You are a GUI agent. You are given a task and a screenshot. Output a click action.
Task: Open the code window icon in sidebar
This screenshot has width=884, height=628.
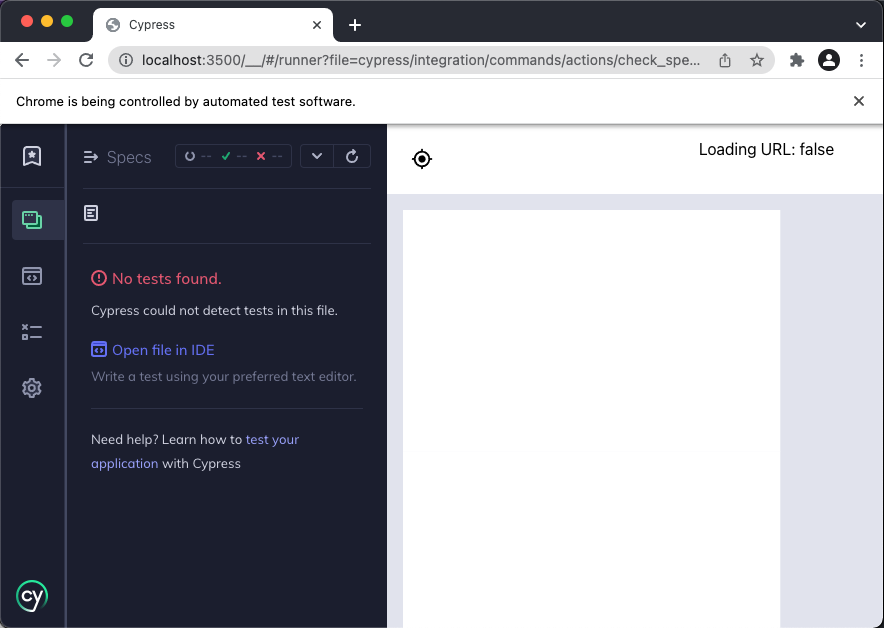32,276
